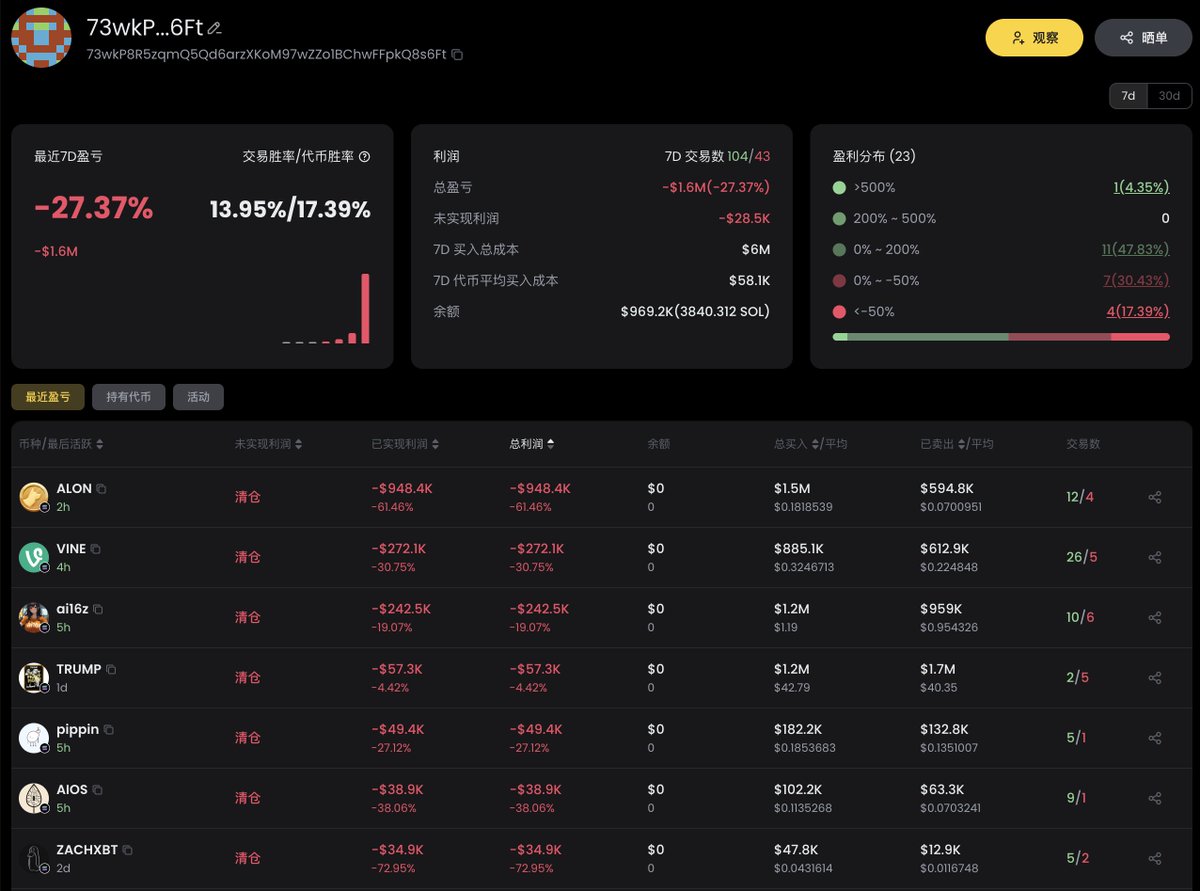Select the 最近盈亏 tab
Viewport: 1200px width, 891px height.
48,397
